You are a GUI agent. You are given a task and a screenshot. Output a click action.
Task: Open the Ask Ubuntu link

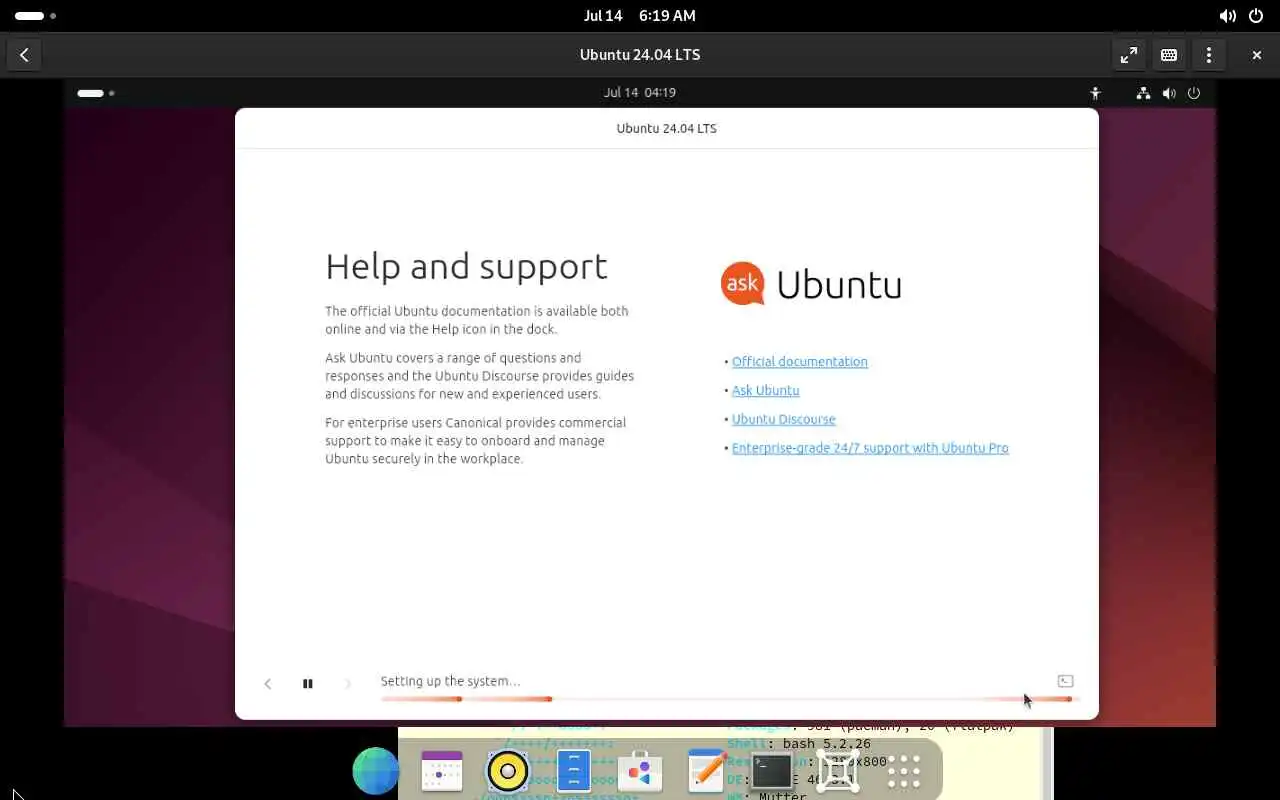[x=766, y=391]
